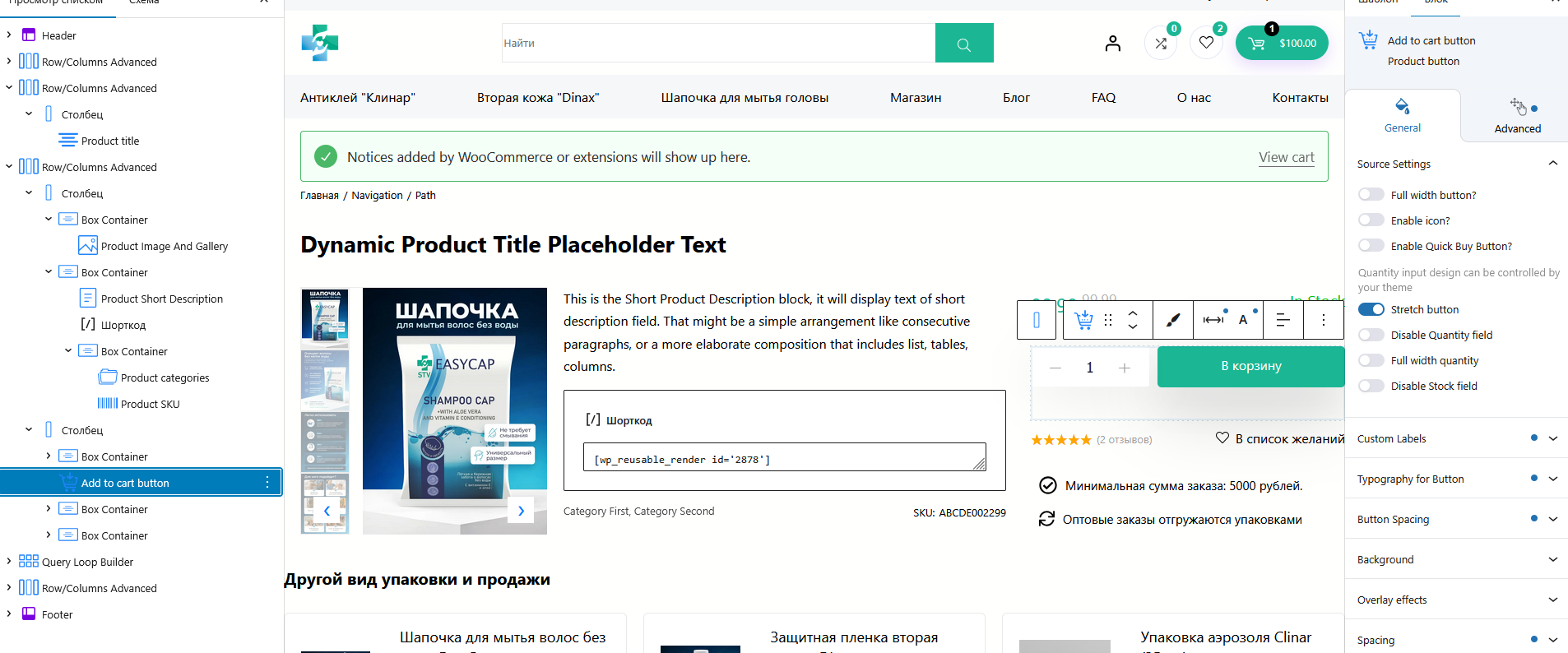Click В список желаний wishlist link
The height and width of the screenshot is (653, 1568).
[x=1280, y=438]
